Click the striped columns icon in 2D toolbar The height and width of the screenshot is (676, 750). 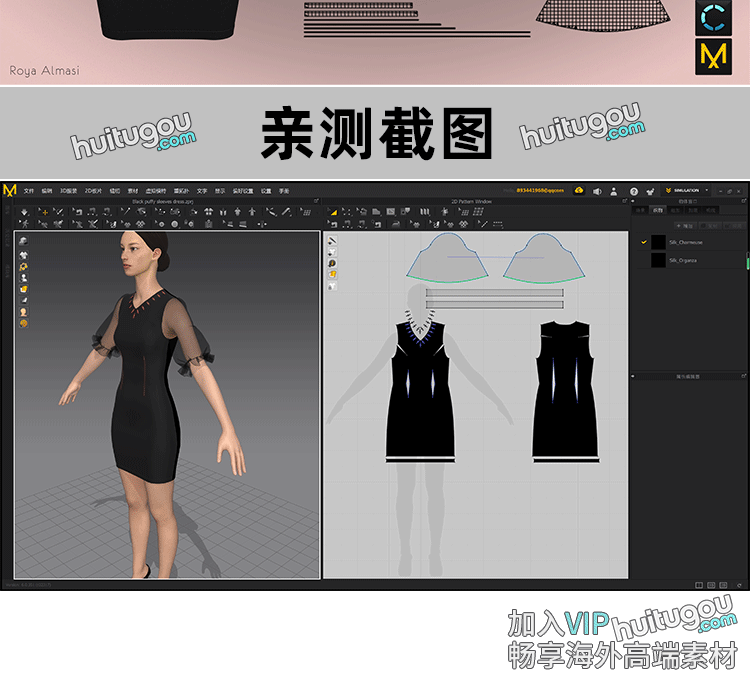pos(425,212)
